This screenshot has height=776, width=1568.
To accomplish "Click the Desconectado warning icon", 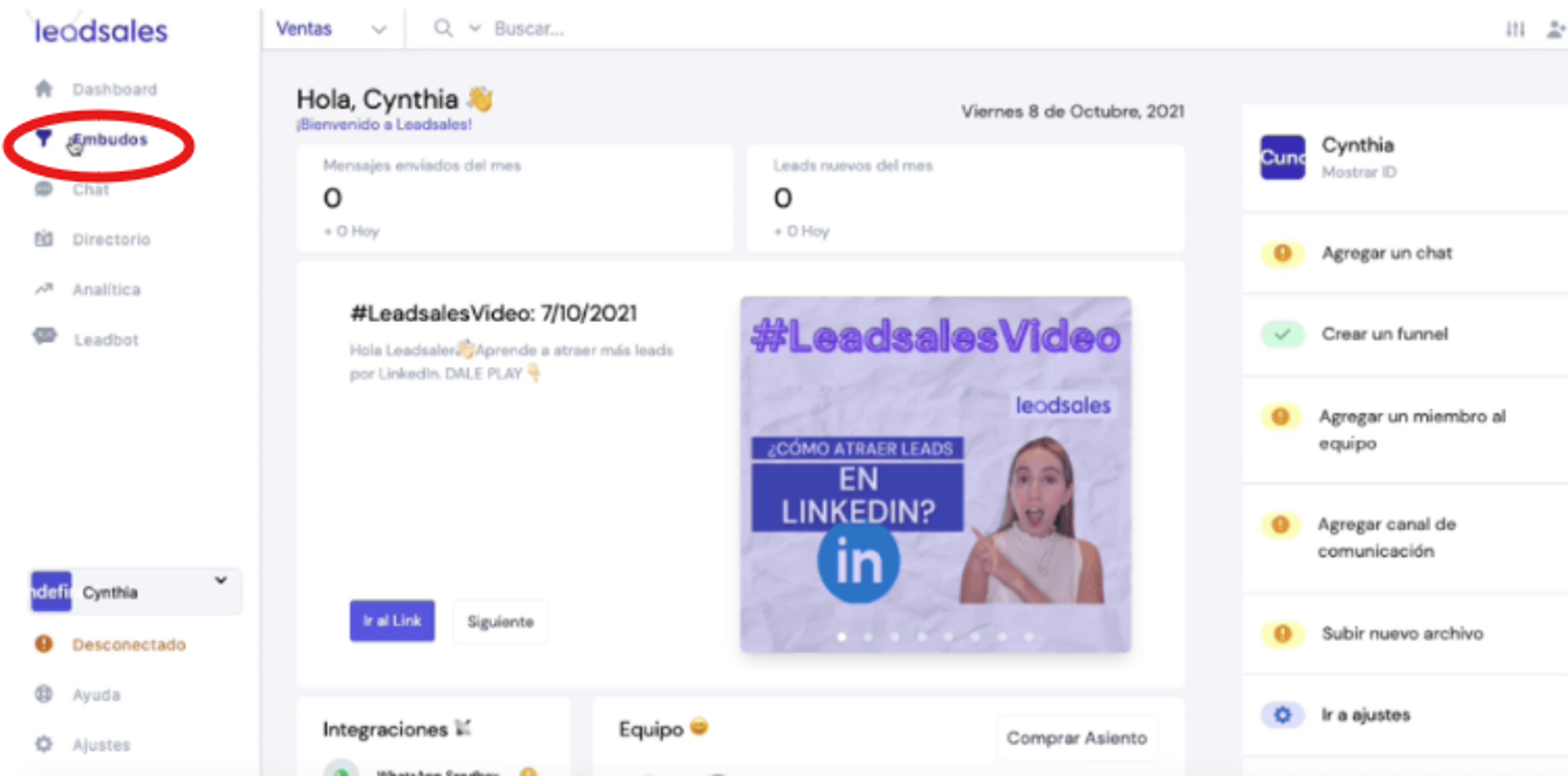I will click(x=43, y=643).
